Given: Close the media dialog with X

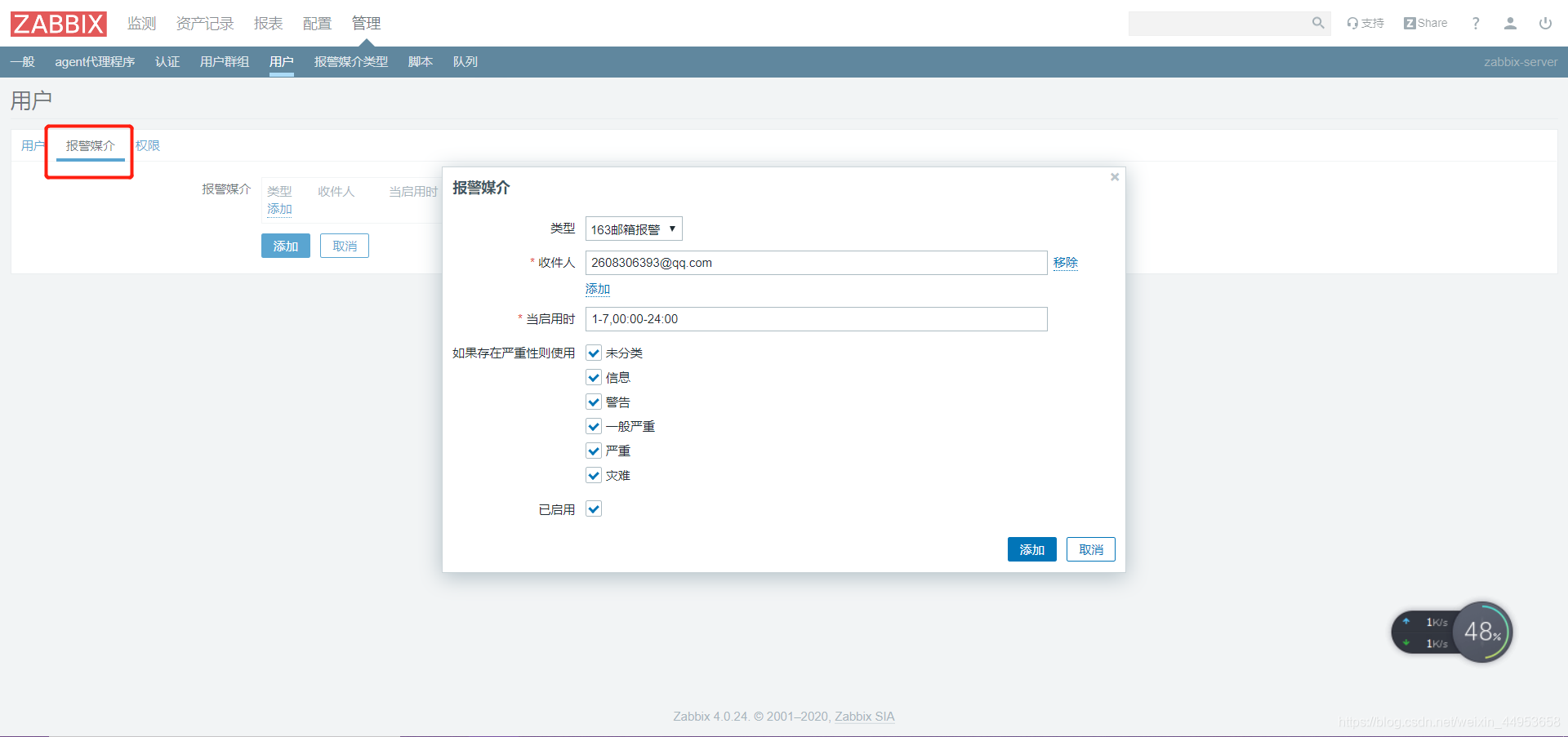Looking at the screenshot, I should click(x=1114, y=177).
